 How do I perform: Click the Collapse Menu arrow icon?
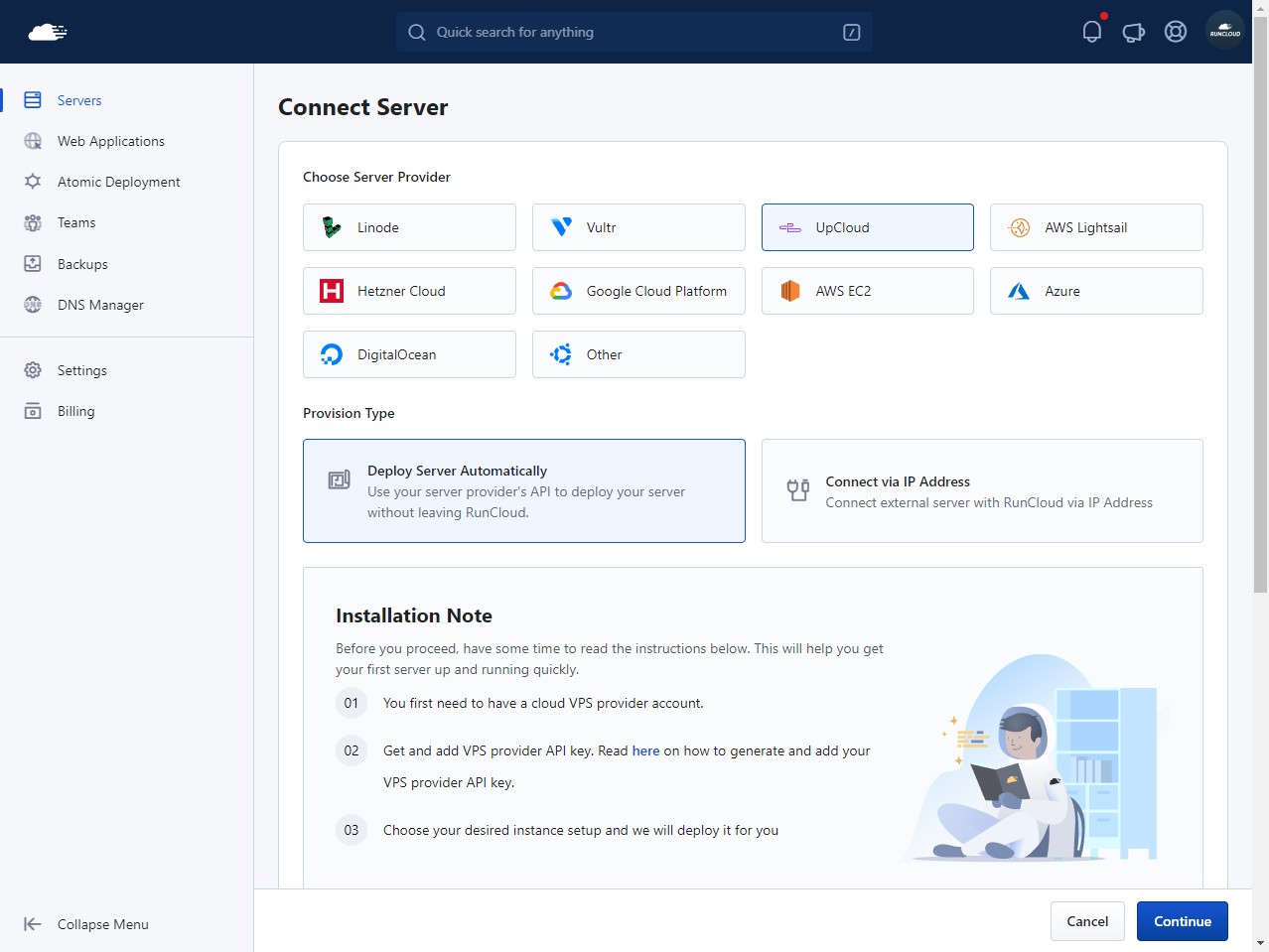(x=33, y=924)
